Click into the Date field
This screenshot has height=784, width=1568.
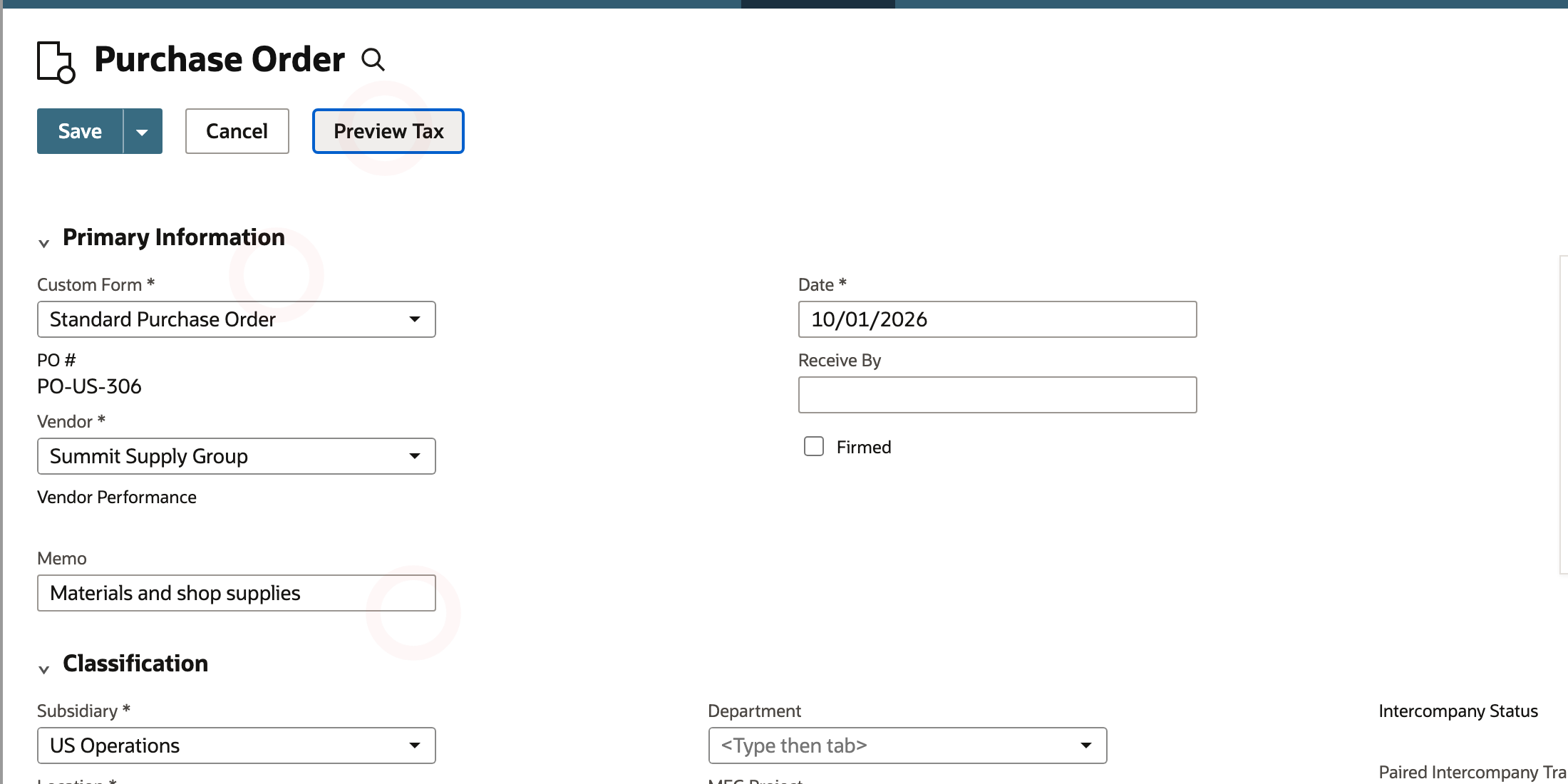[x=998, y=319]
